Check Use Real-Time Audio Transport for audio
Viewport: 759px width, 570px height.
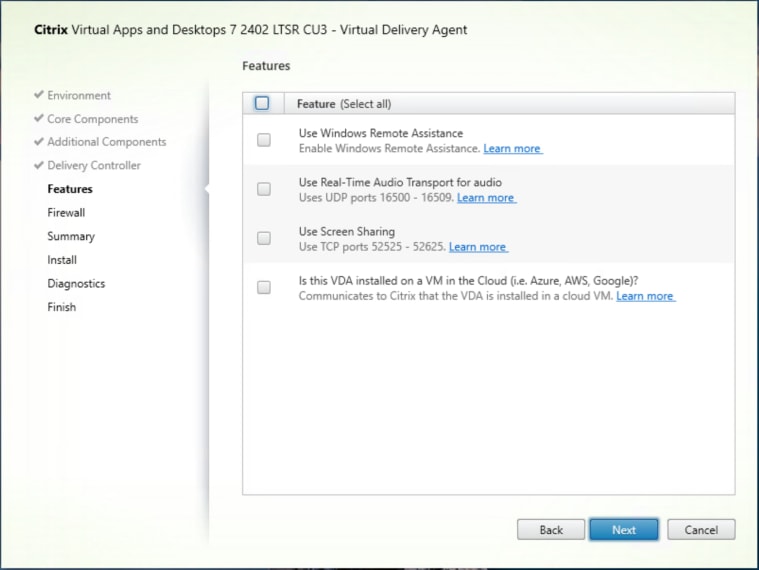point(264,189)
